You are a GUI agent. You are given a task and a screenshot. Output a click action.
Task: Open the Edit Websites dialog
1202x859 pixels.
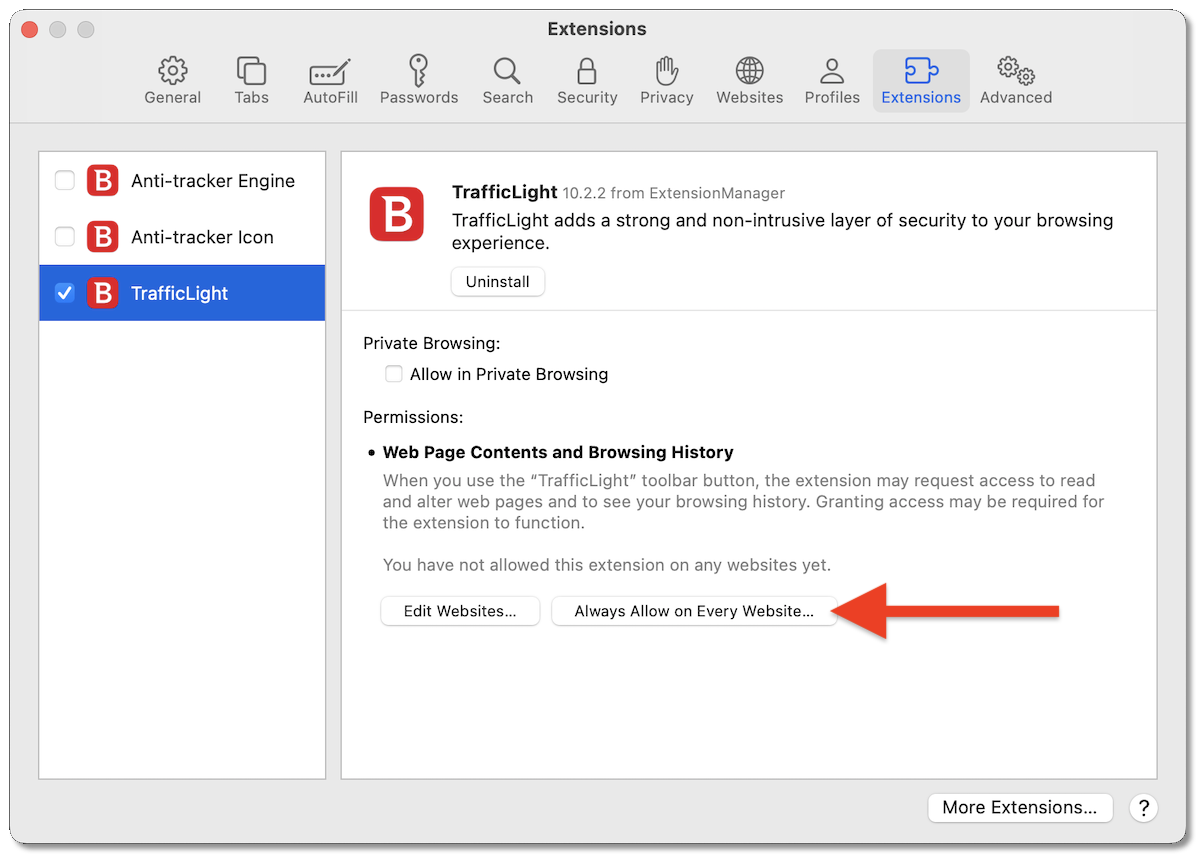(x=460, y=611)
